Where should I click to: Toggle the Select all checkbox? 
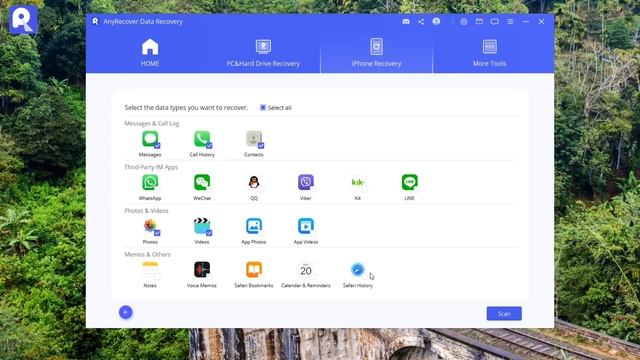coord(263,108)
